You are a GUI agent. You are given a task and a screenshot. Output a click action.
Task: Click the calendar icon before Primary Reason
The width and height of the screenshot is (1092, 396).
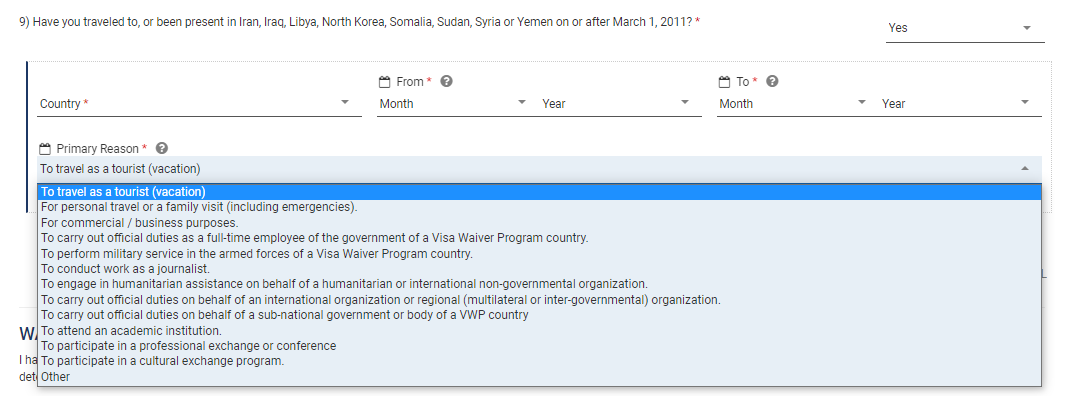(x=45, y=149)
